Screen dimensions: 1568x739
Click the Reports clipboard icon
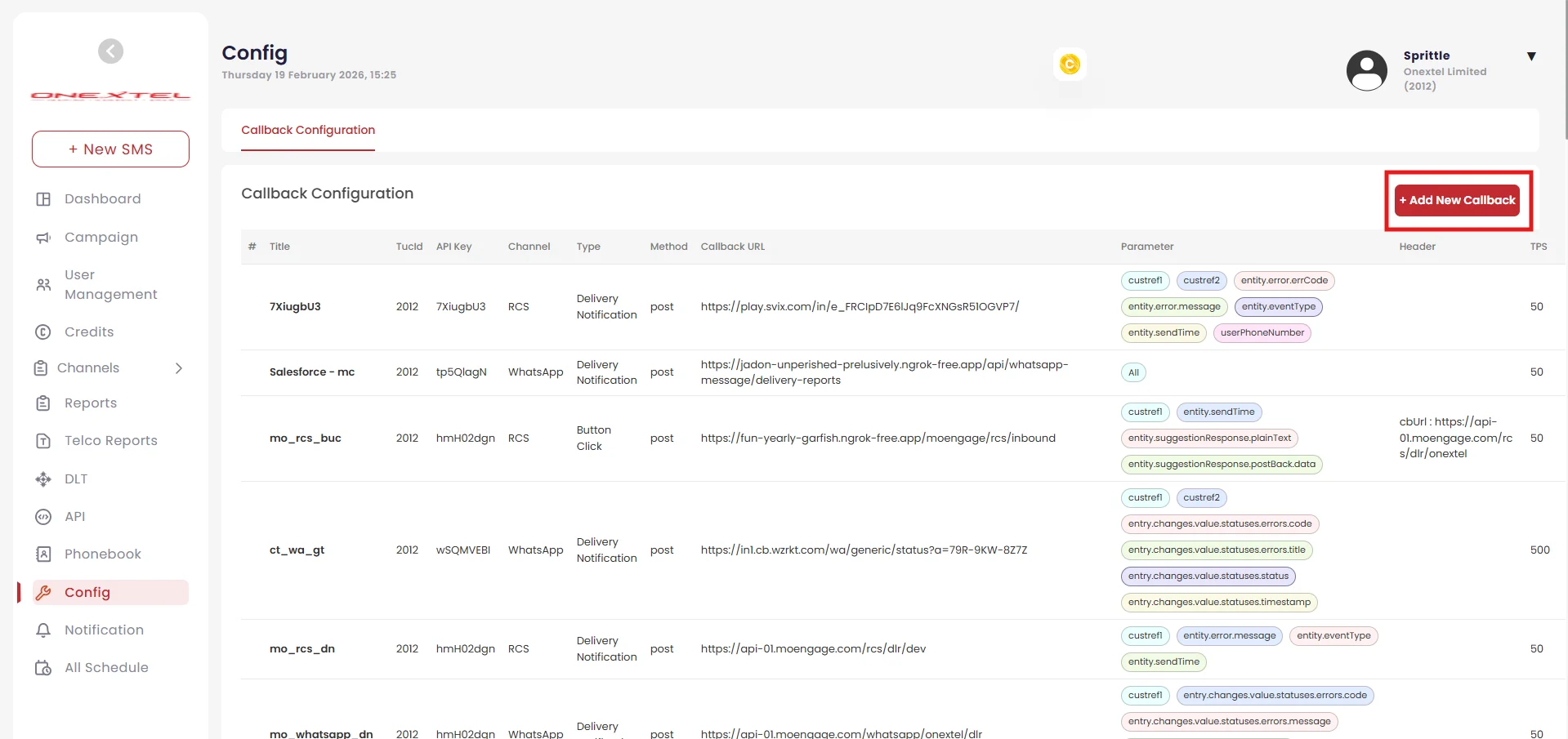pyautogui.click(x=43, y=403)
